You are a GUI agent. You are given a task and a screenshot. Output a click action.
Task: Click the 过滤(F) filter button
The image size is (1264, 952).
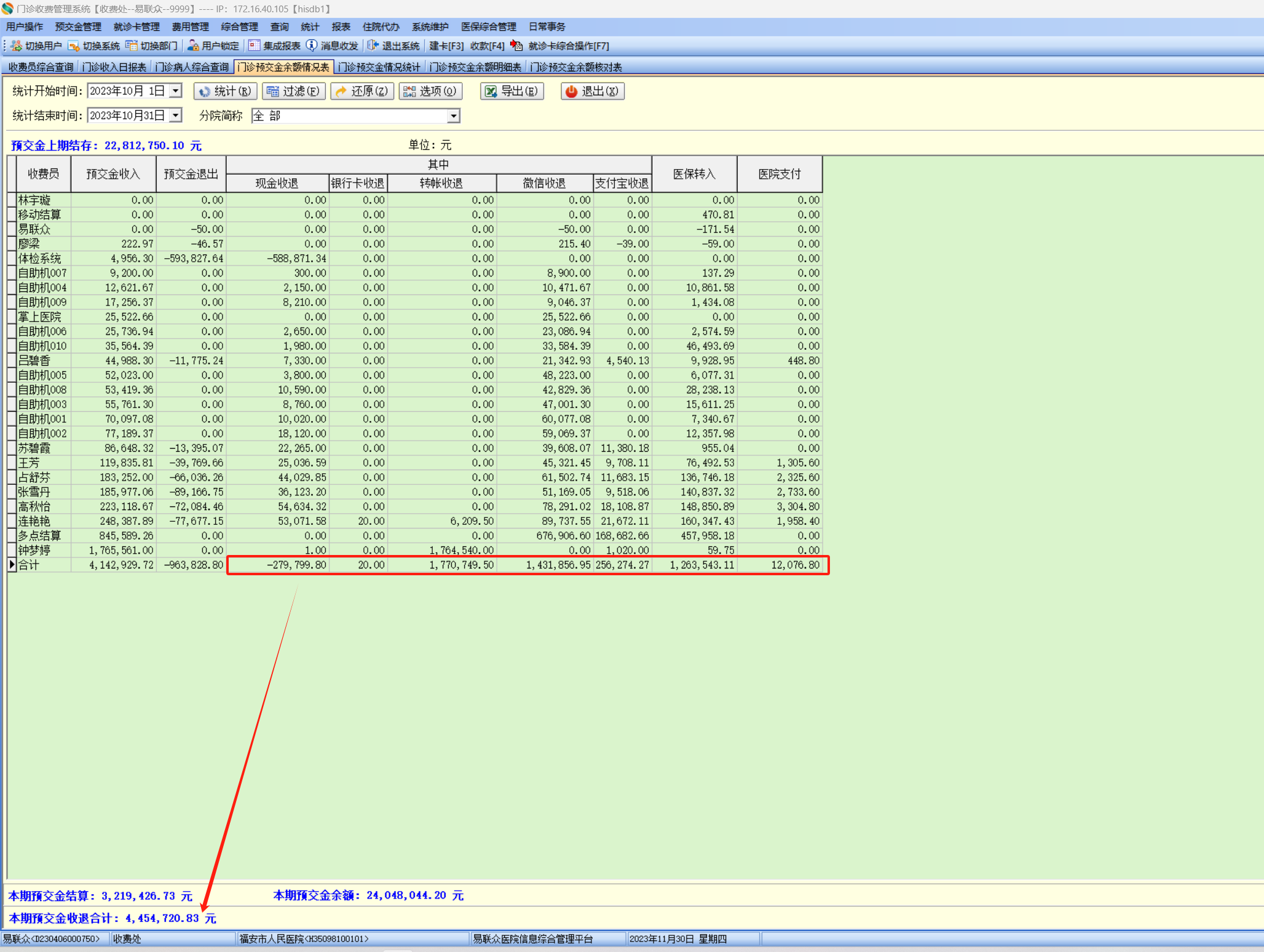click(294, 91)
